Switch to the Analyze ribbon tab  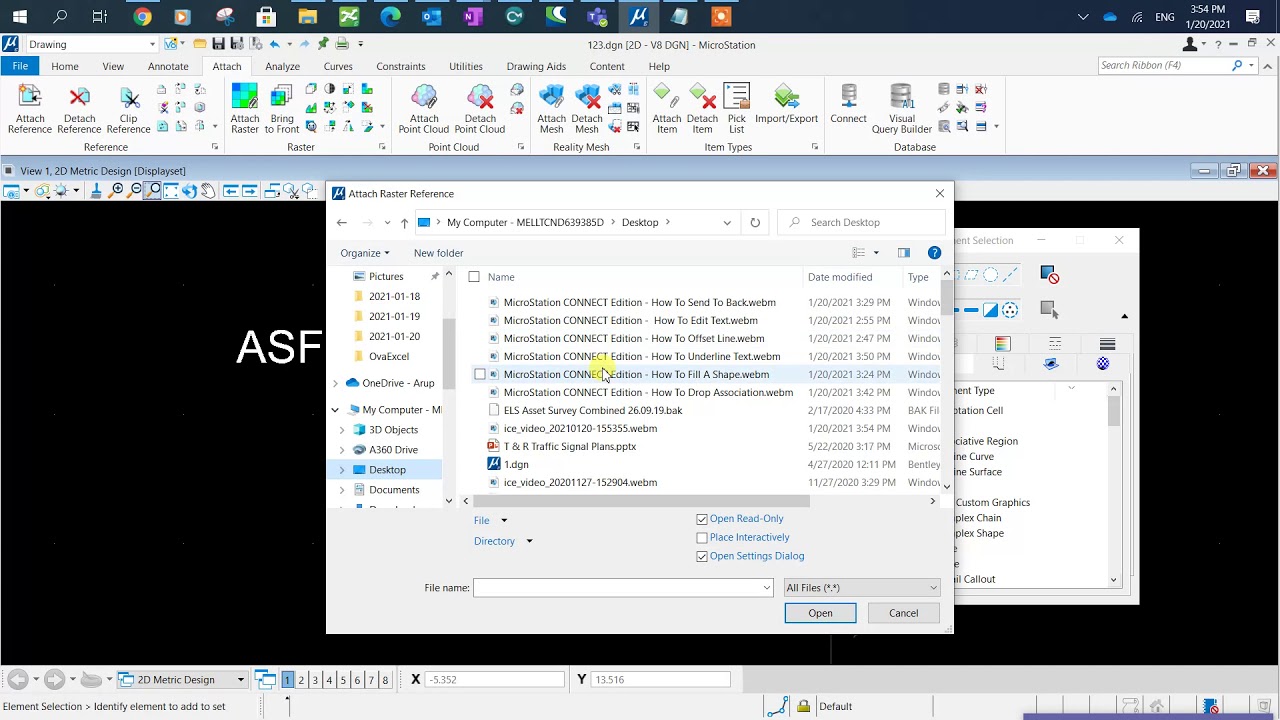282,66
